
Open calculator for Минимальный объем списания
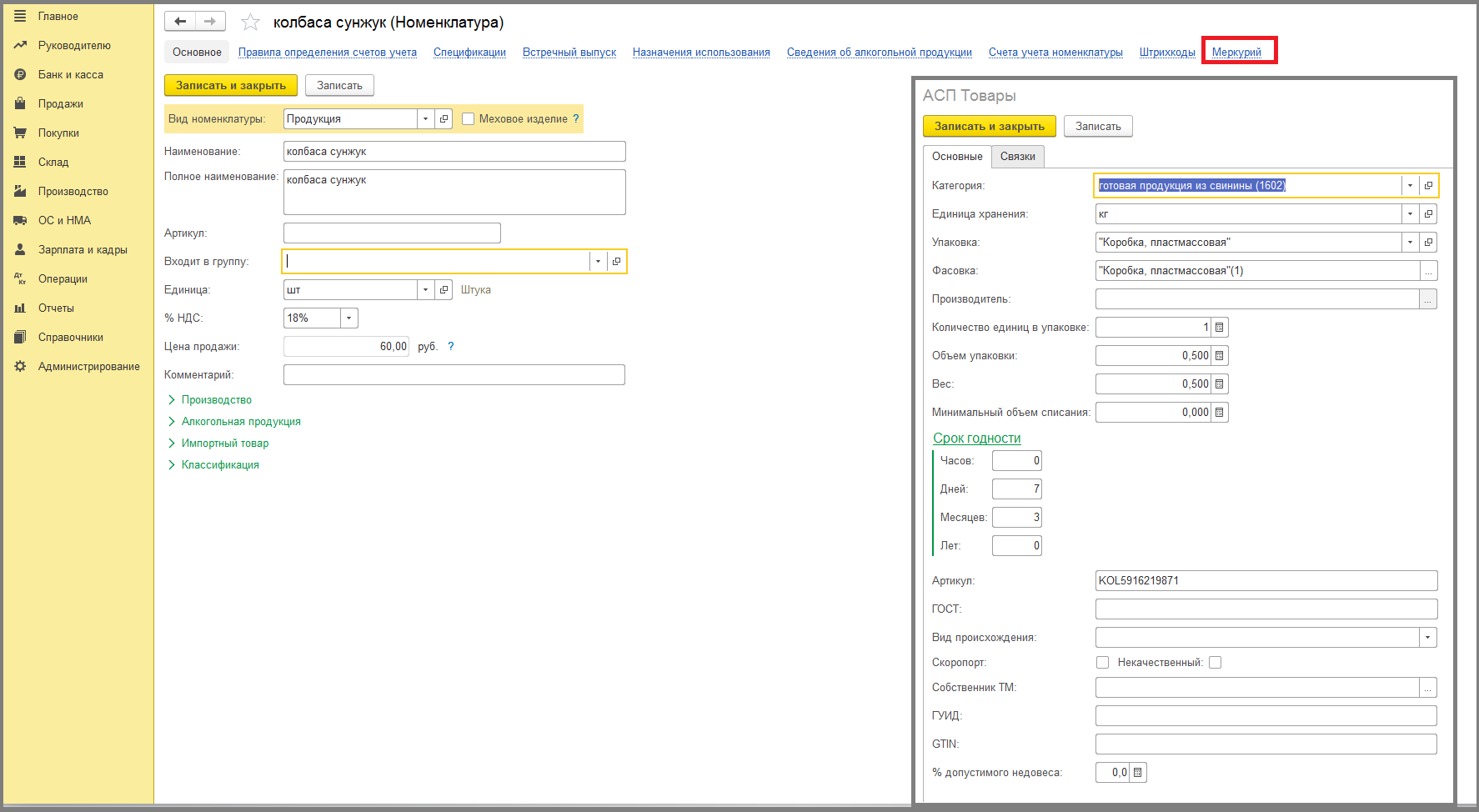(x=1219, y=413)
